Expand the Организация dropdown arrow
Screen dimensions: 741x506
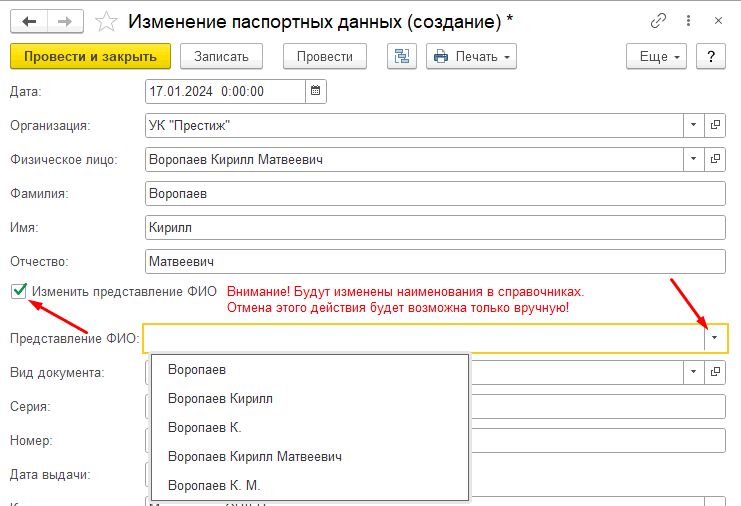click(694, 125)
